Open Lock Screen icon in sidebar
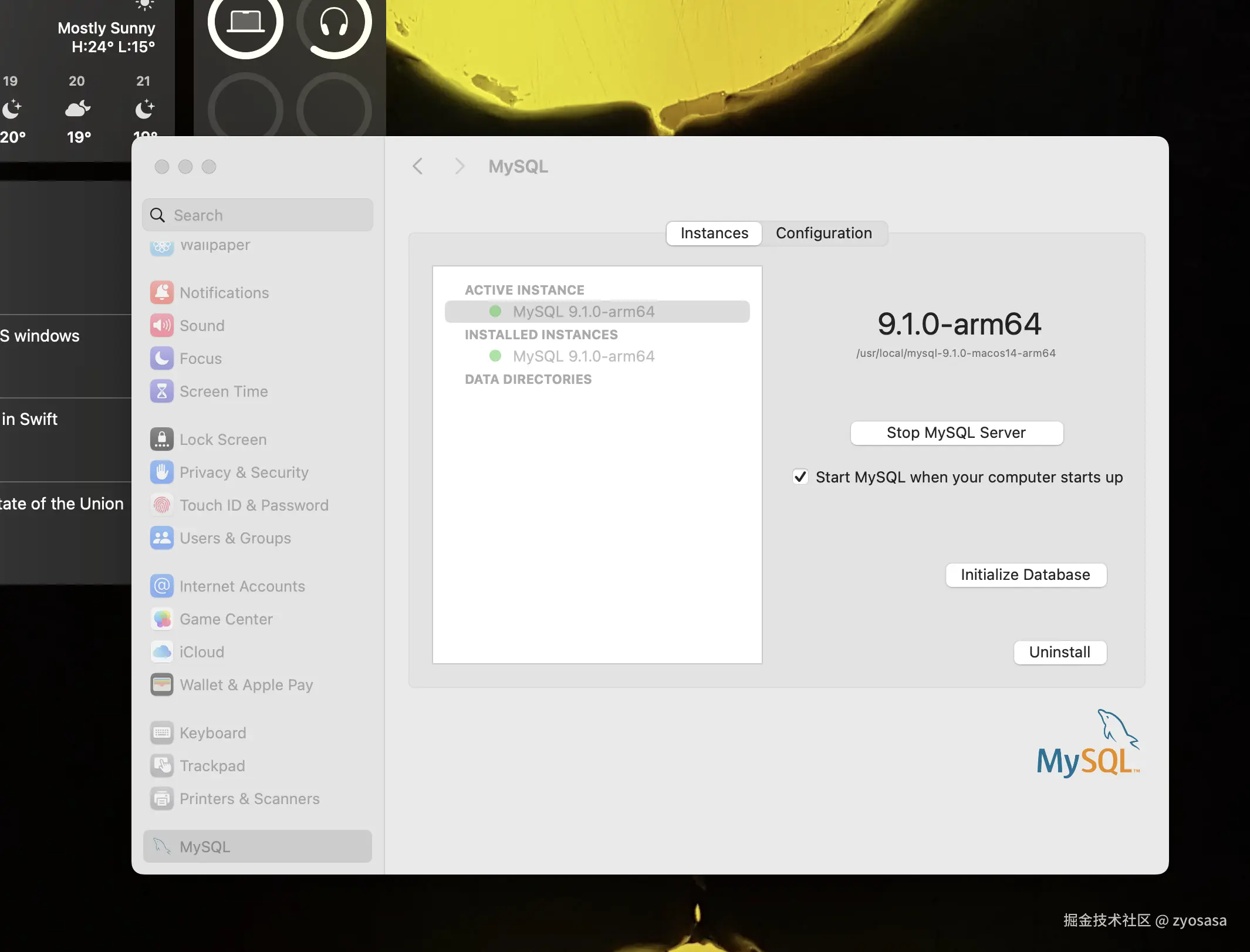Image resolution: width=1250 pixels, height=952 pixels. click(x=162, y=439)
